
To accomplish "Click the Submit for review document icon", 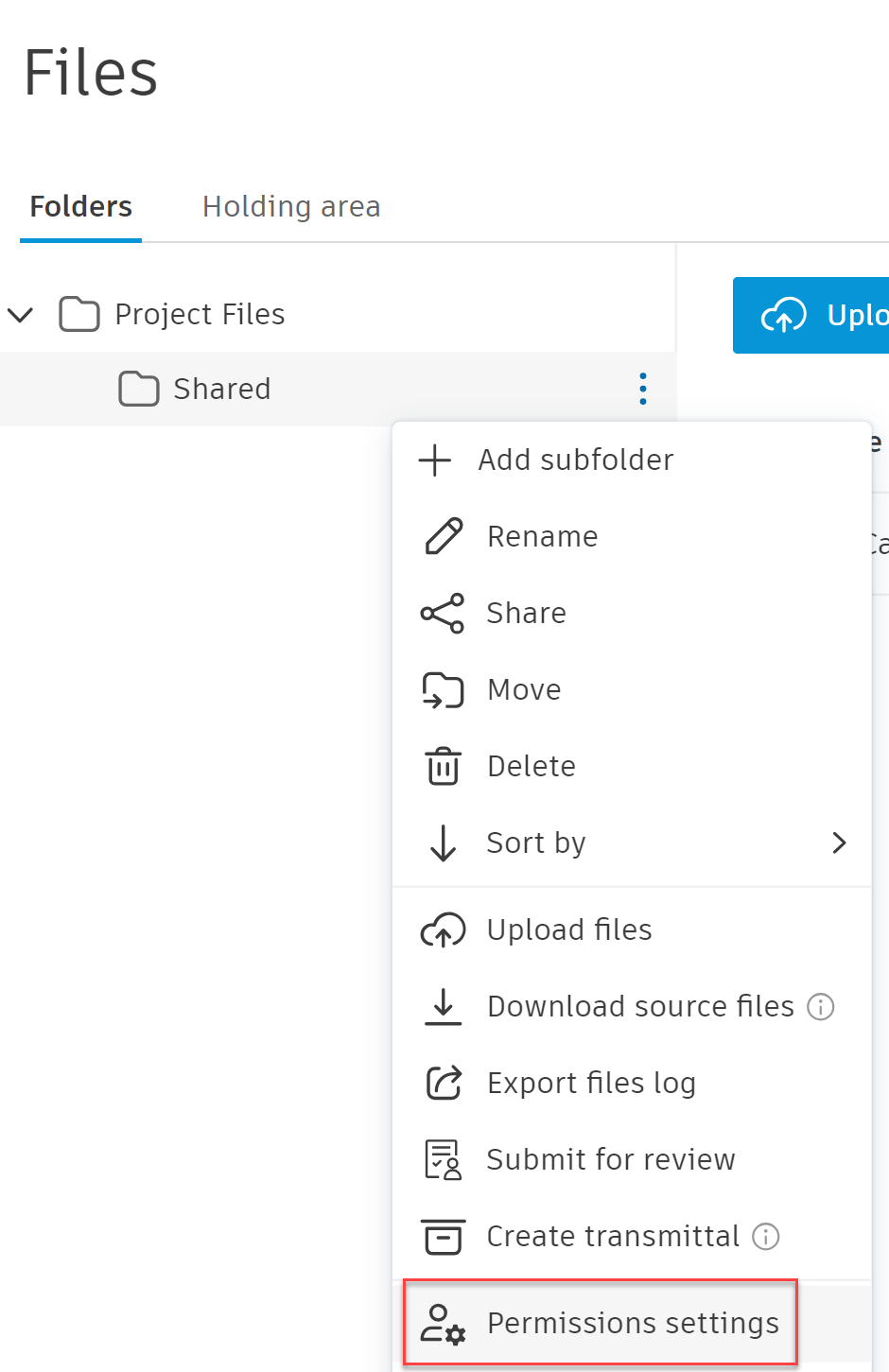I will click(x=443, y=1159).
